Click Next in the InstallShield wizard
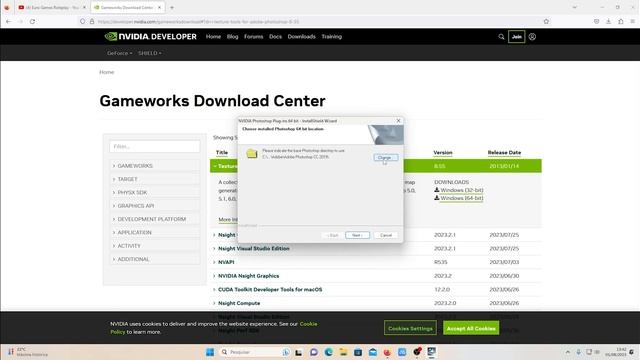This screenshot has width=640, height=360. 357,235
